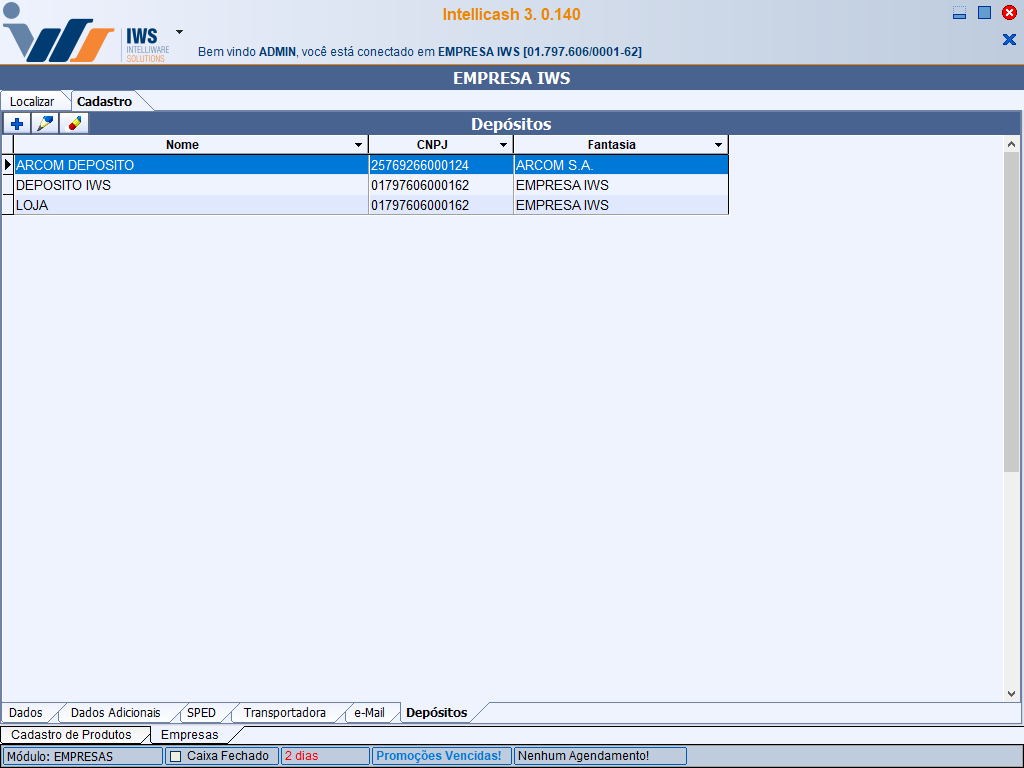Screen dimensions: 1024x768
Task: Close the current module with blue X
Action: [x=1009, y=39]
